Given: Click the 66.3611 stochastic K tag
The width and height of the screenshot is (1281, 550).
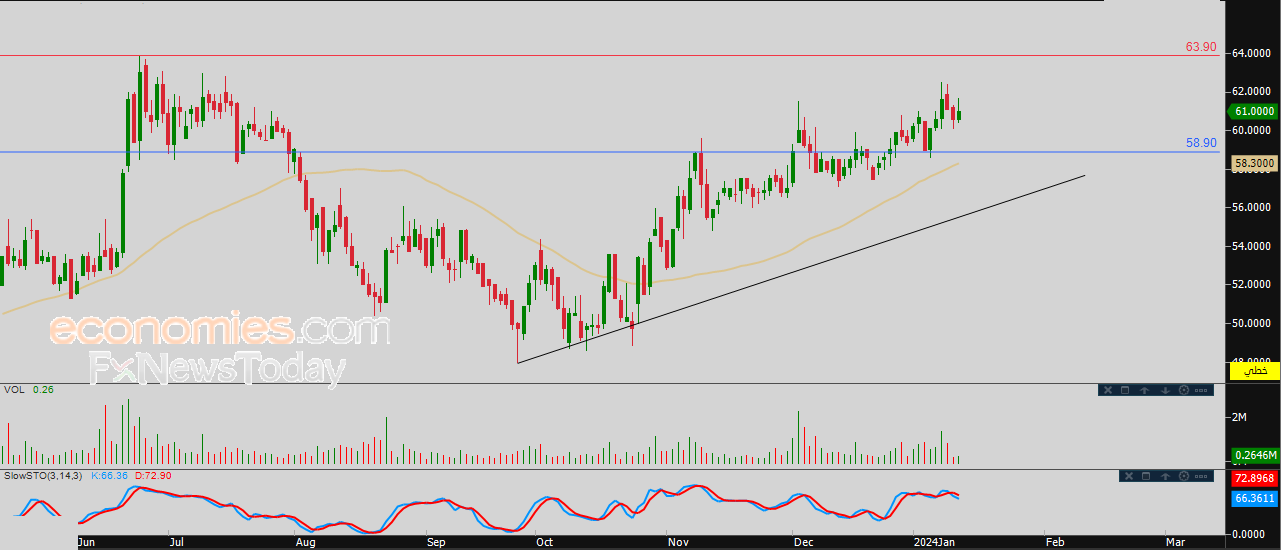Looking at the screenshot, I should [1254, 497].
